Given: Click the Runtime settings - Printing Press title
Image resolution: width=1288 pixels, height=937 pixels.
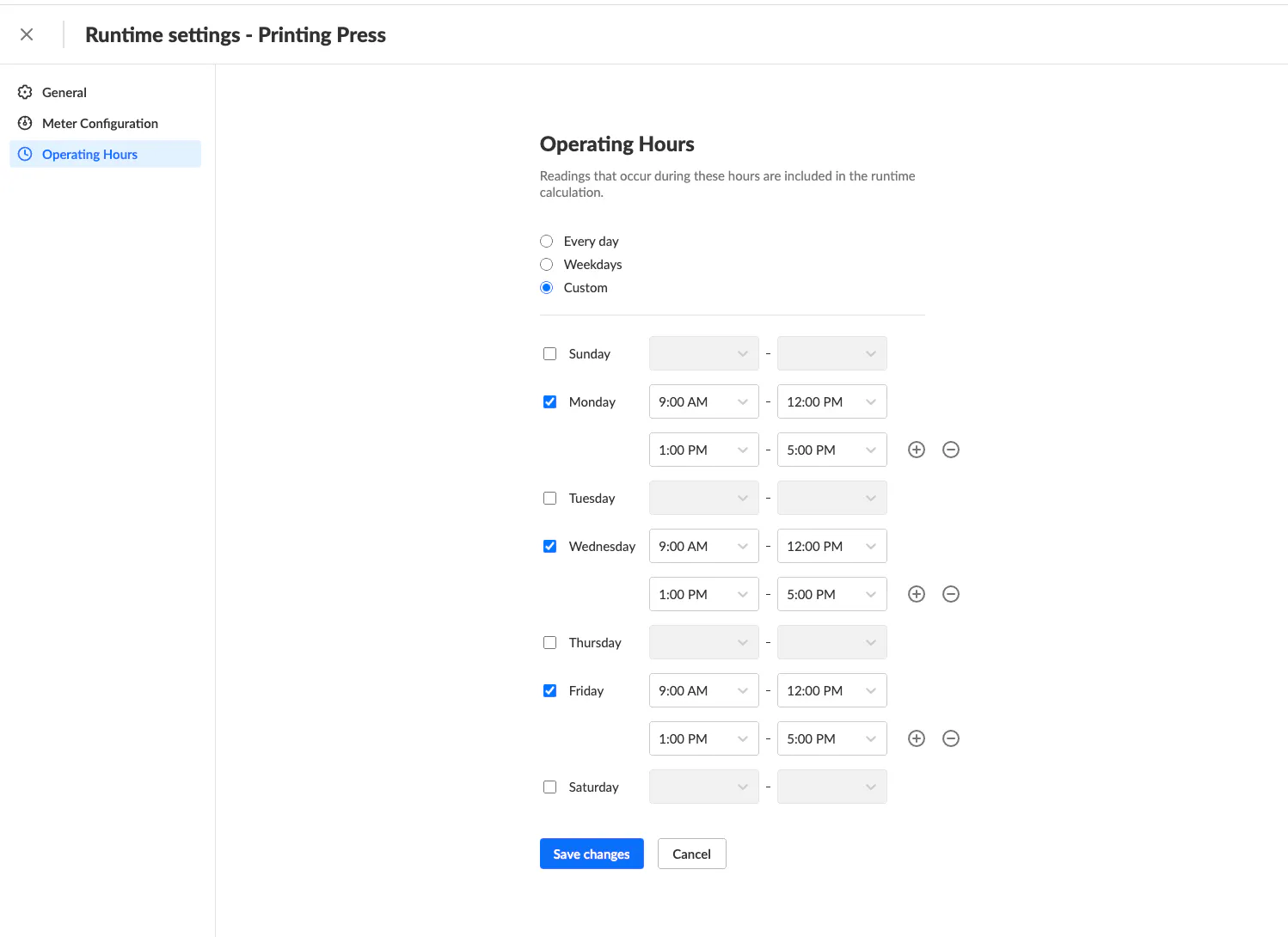Looking at the screenshot, I should [x=236, y=35].
